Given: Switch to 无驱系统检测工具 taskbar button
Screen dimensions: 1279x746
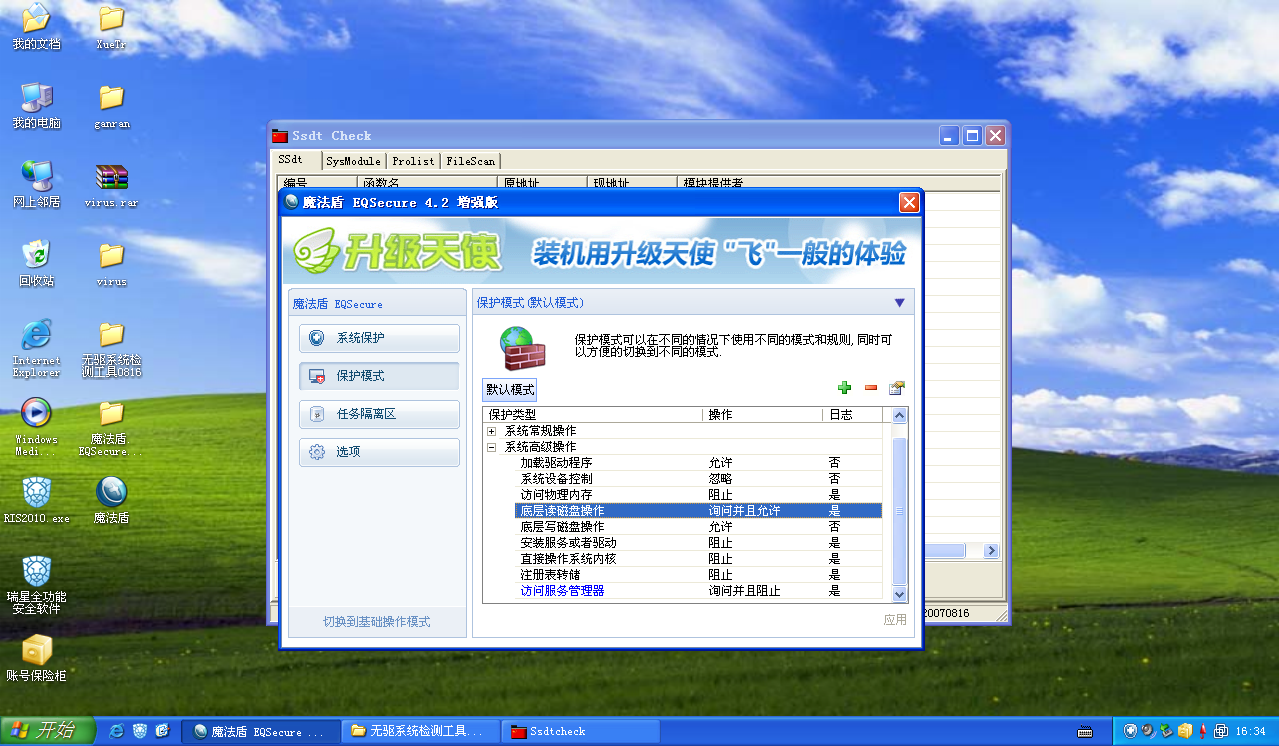Looking at the screenshot, I should (419, 731).
